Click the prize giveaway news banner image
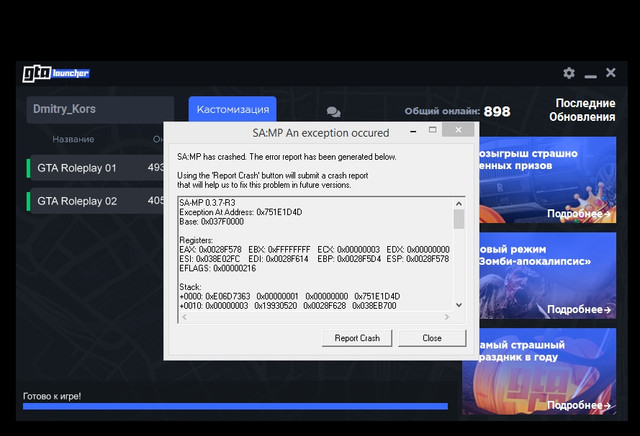 click(x=548, y=180)
